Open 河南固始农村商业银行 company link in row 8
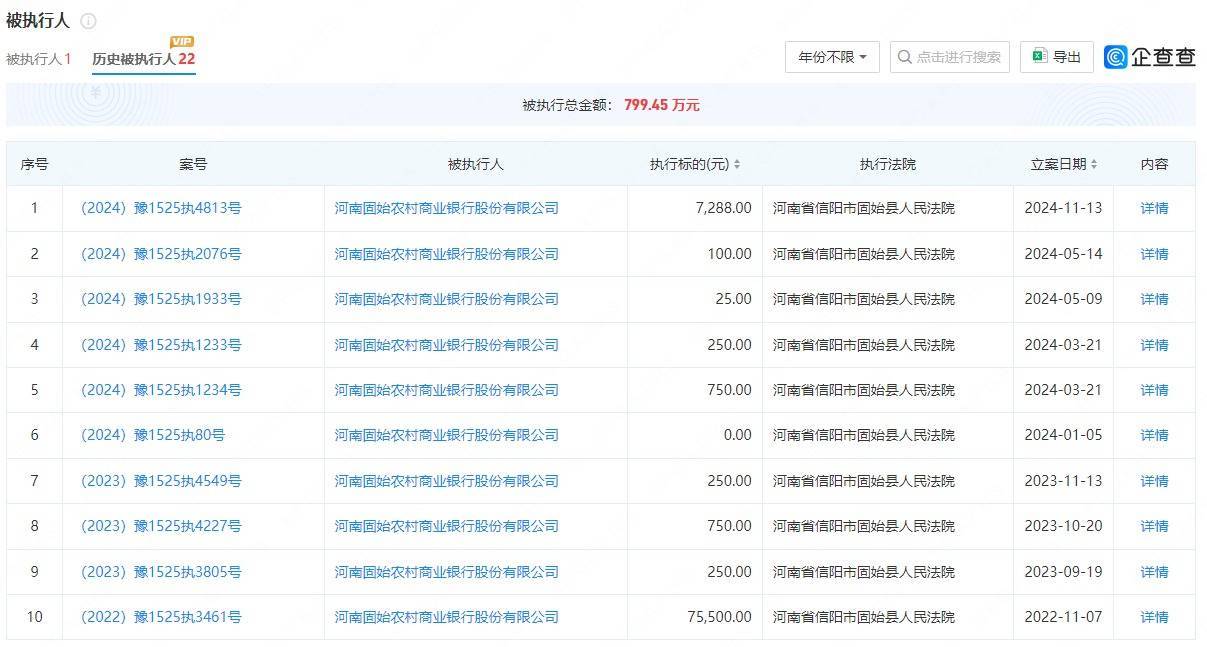The height and width of the screenshot is (647, 1207). click(x=447, y=526)
